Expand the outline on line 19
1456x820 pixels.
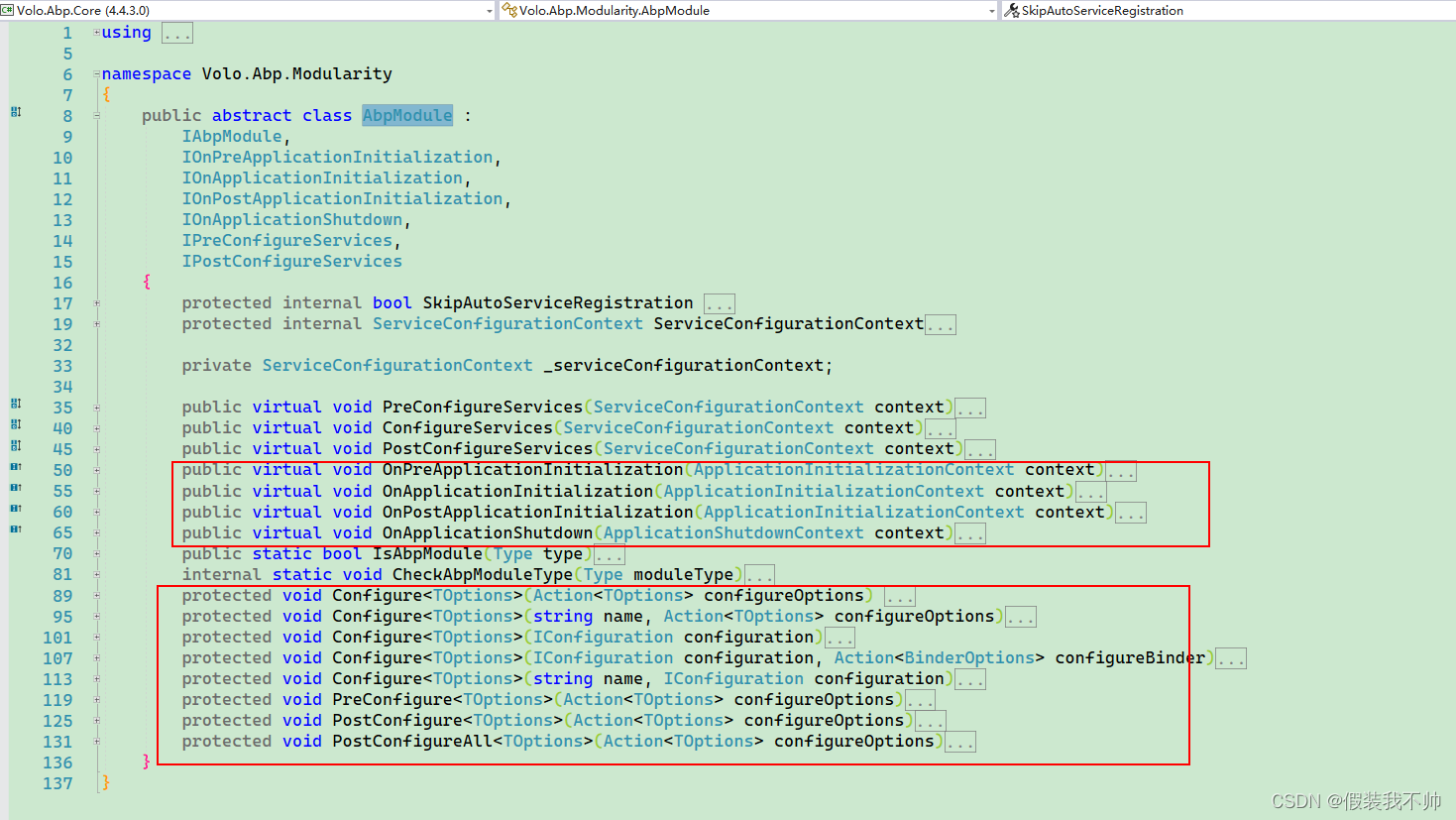(x=97, y=323)
